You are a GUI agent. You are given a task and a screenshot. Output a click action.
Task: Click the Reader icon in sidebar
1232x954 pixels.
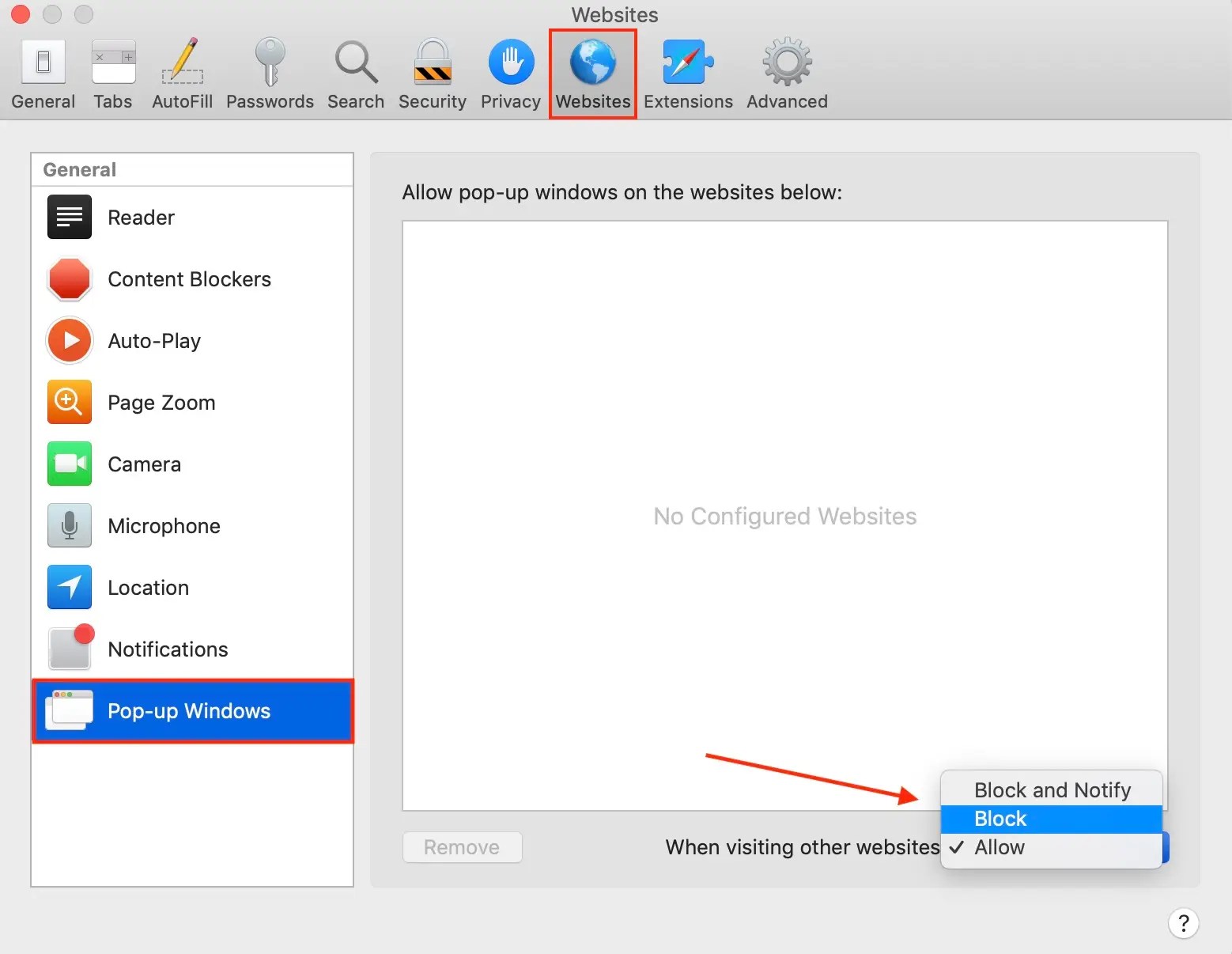pyautogui.click(x=70, y=217)
